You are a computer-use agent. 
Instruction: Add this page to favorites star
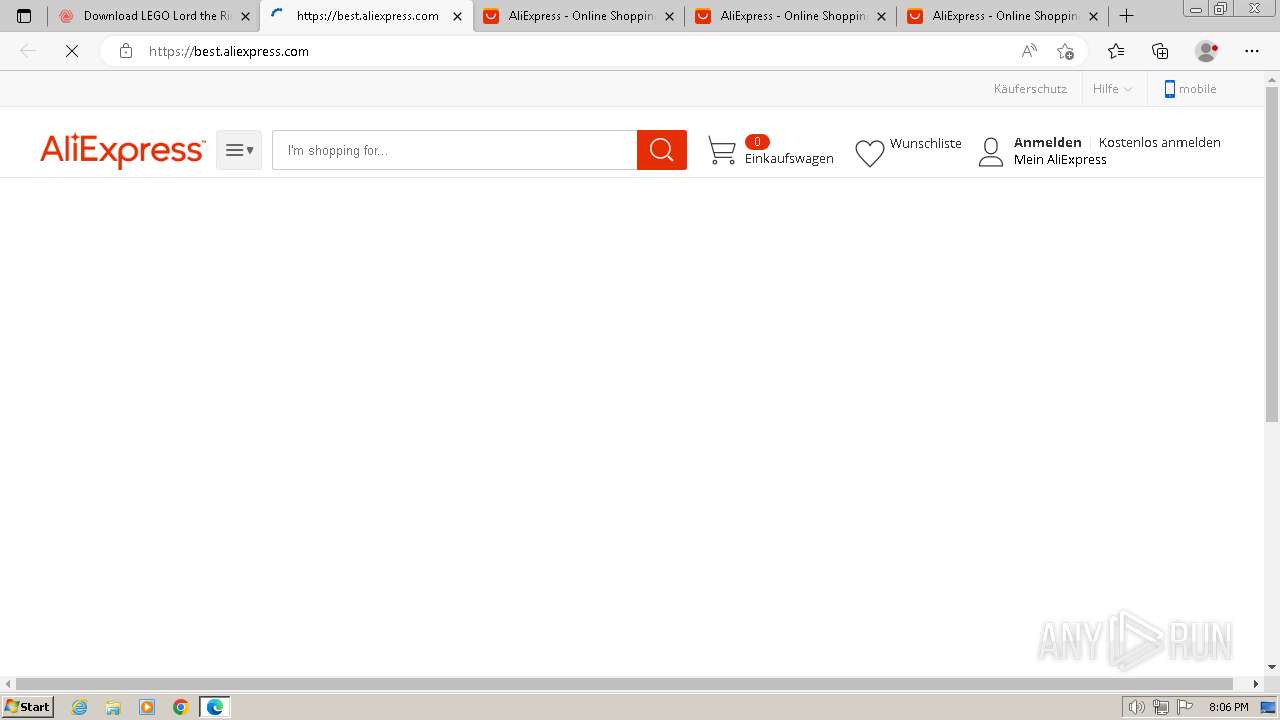click(1065, 51)
